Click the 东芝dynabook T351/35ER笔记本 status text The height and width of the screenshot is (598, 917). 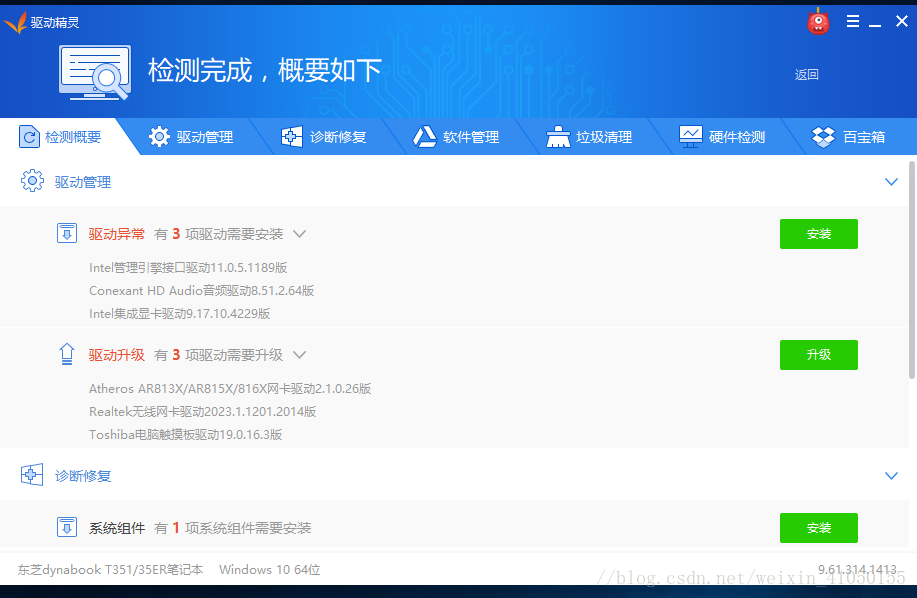coord(111,569)
